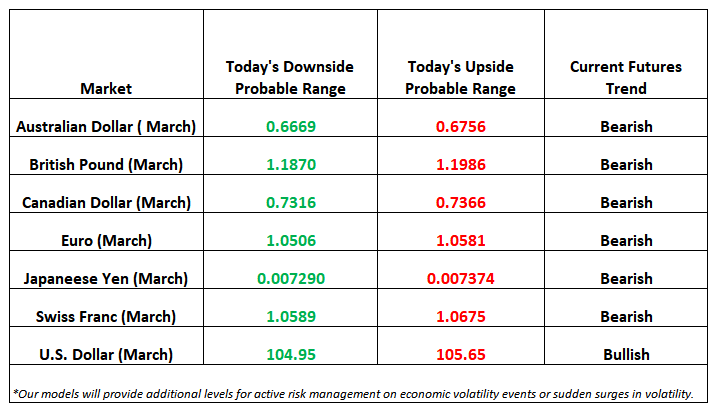Select Today's Upside Probable Range header
This screenshot has height=413, width=715.
(x=461, y=77)
